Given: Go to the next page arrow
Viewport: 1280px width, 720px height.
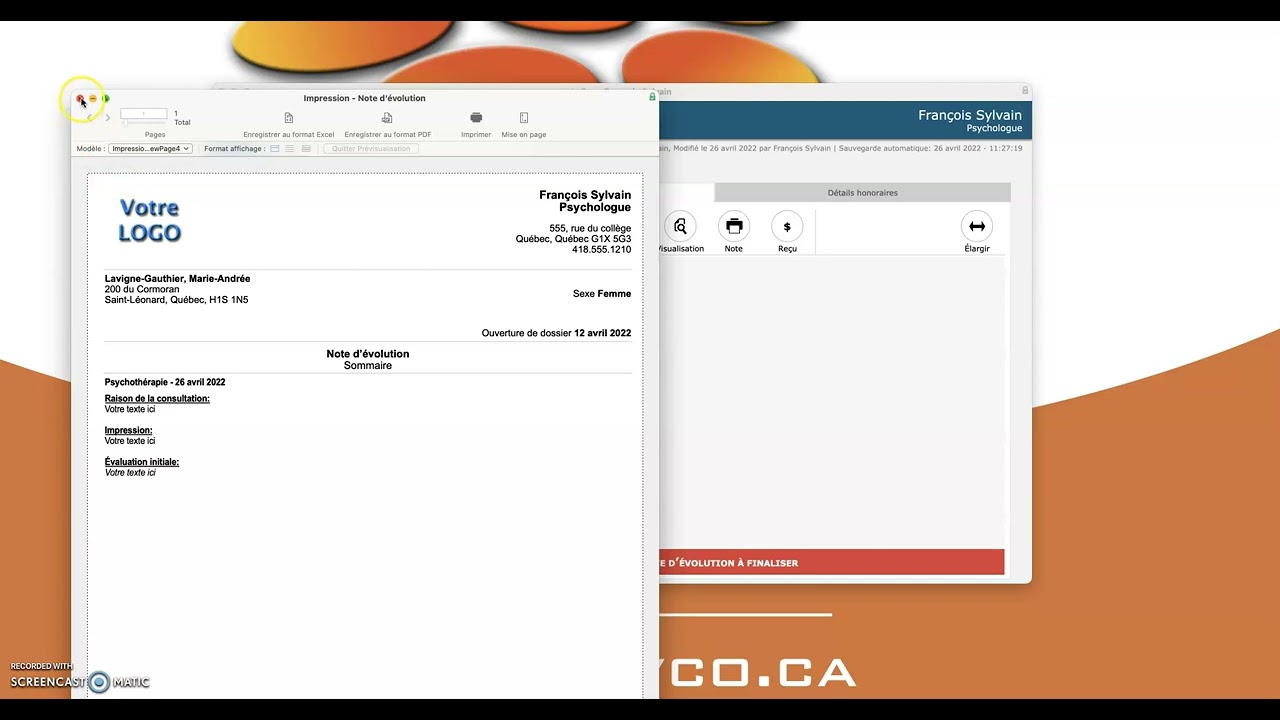Looking at the screenshot, I should click(x=107, y=117).
